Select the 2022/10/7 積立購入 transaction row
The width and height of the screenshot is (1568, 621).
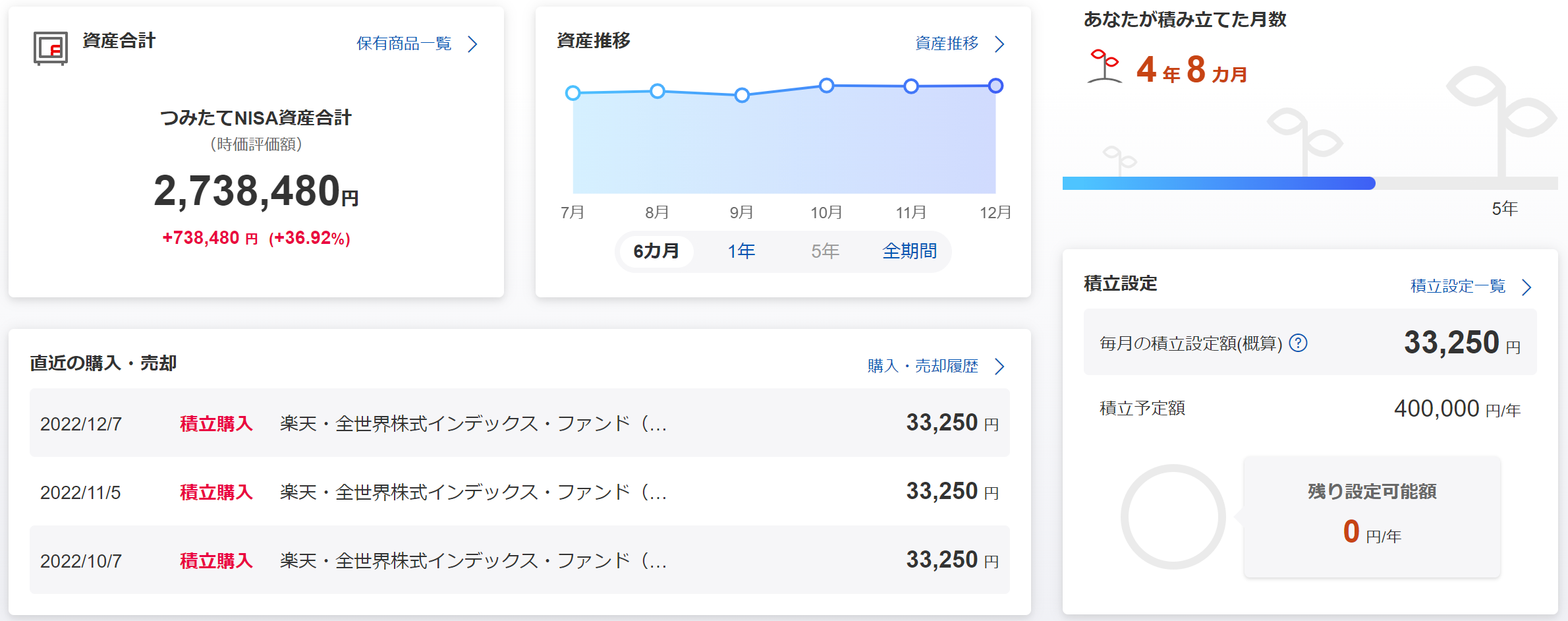point(519,560)
